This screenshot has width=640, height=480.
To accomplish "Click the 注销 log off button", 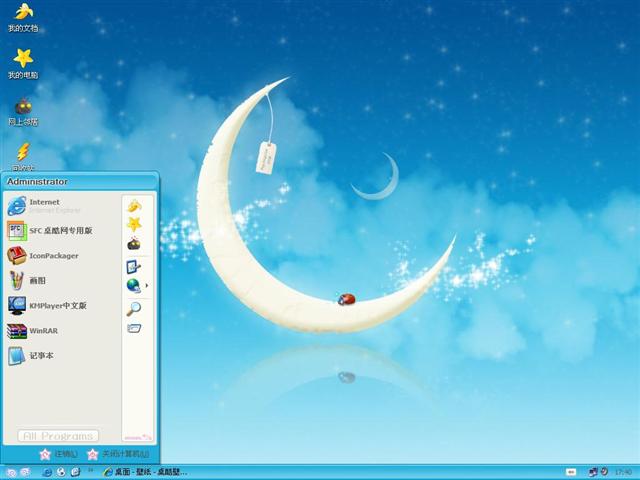I will pyautogui.click(x=58, y=454).
